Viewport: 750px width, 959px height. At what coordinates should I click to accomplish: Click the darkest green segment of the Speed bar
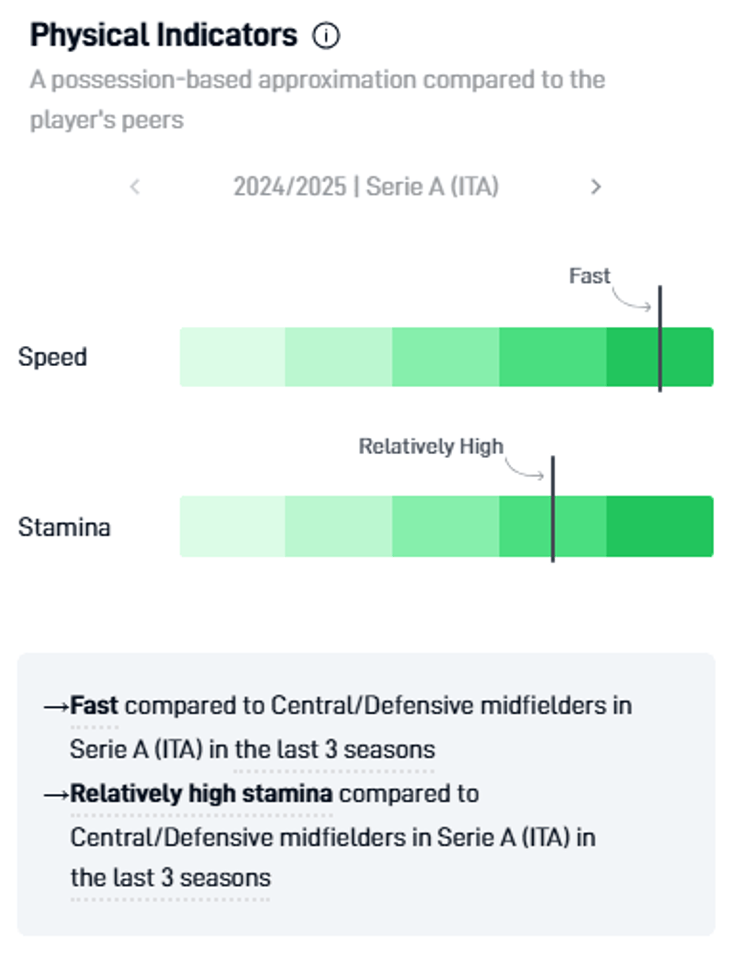point(690,357)
